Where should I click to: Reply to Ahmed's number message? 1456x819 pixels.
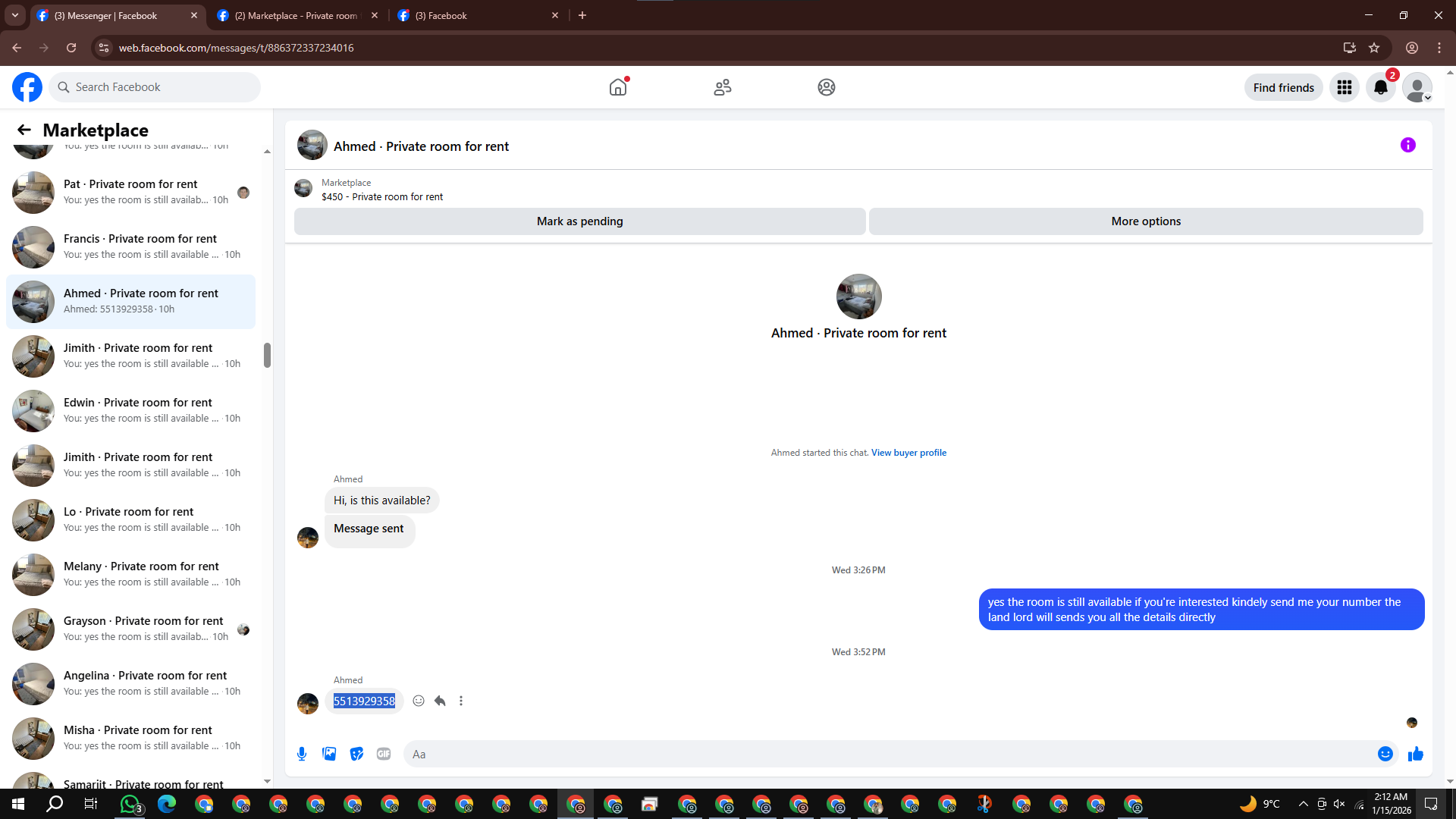click(440, 701)
